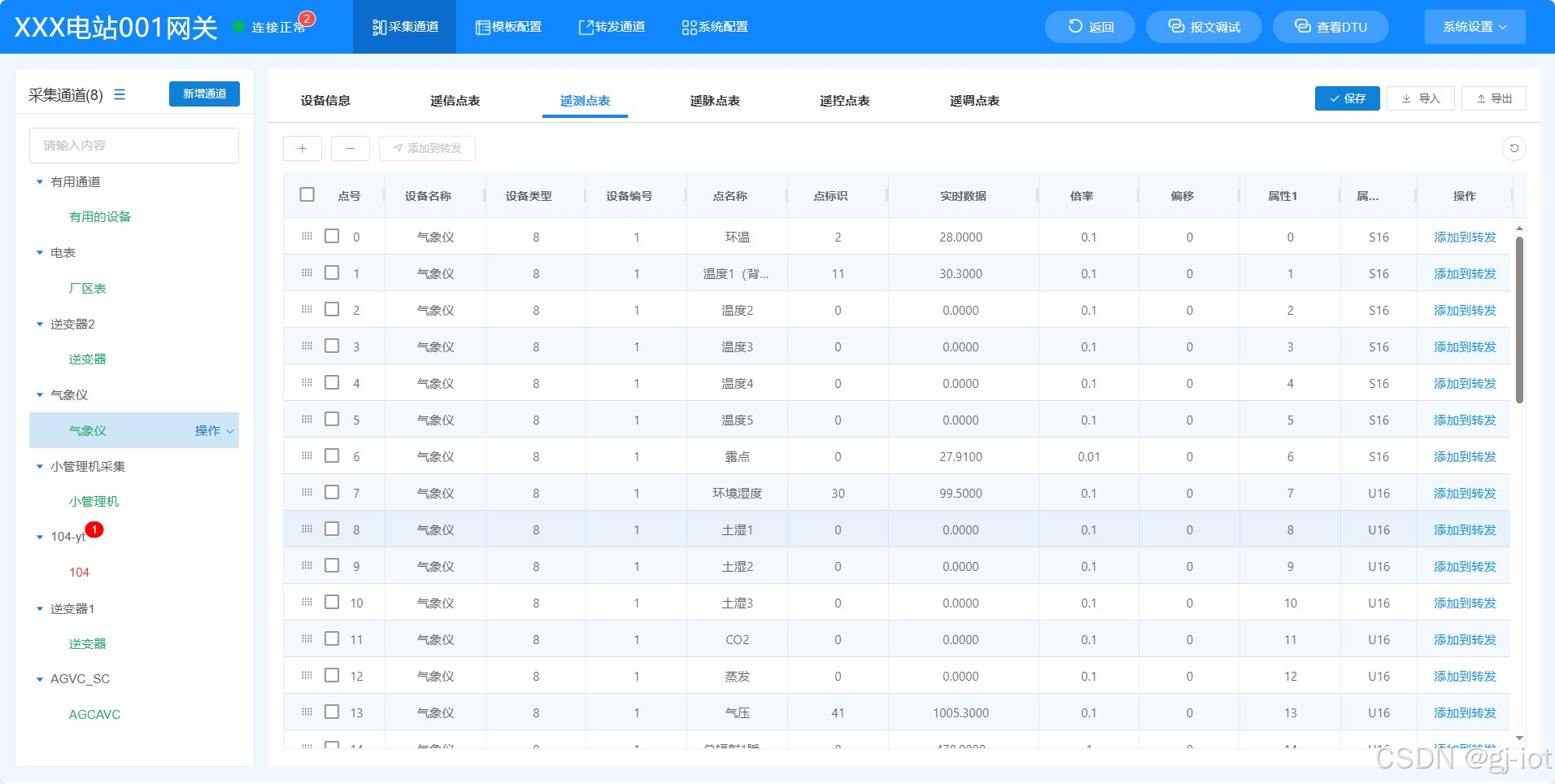Open the 系统配置 top menu
1555x784 pixels.
pyautogui.click(x=715, y=27)
